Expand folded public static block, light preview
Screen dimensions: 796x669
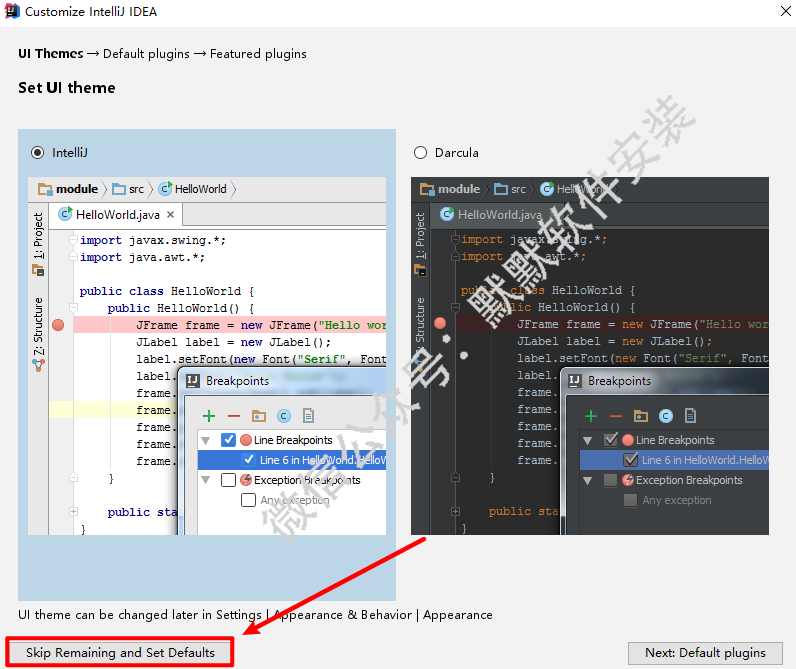pos(73,511)
